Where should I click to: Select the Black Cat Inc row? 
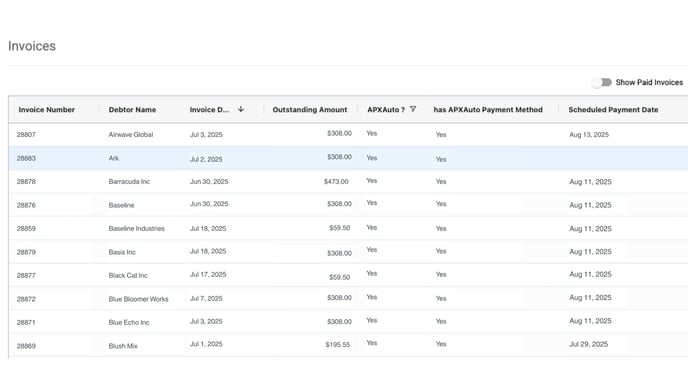pyautogui.click(x=348, y=275)
